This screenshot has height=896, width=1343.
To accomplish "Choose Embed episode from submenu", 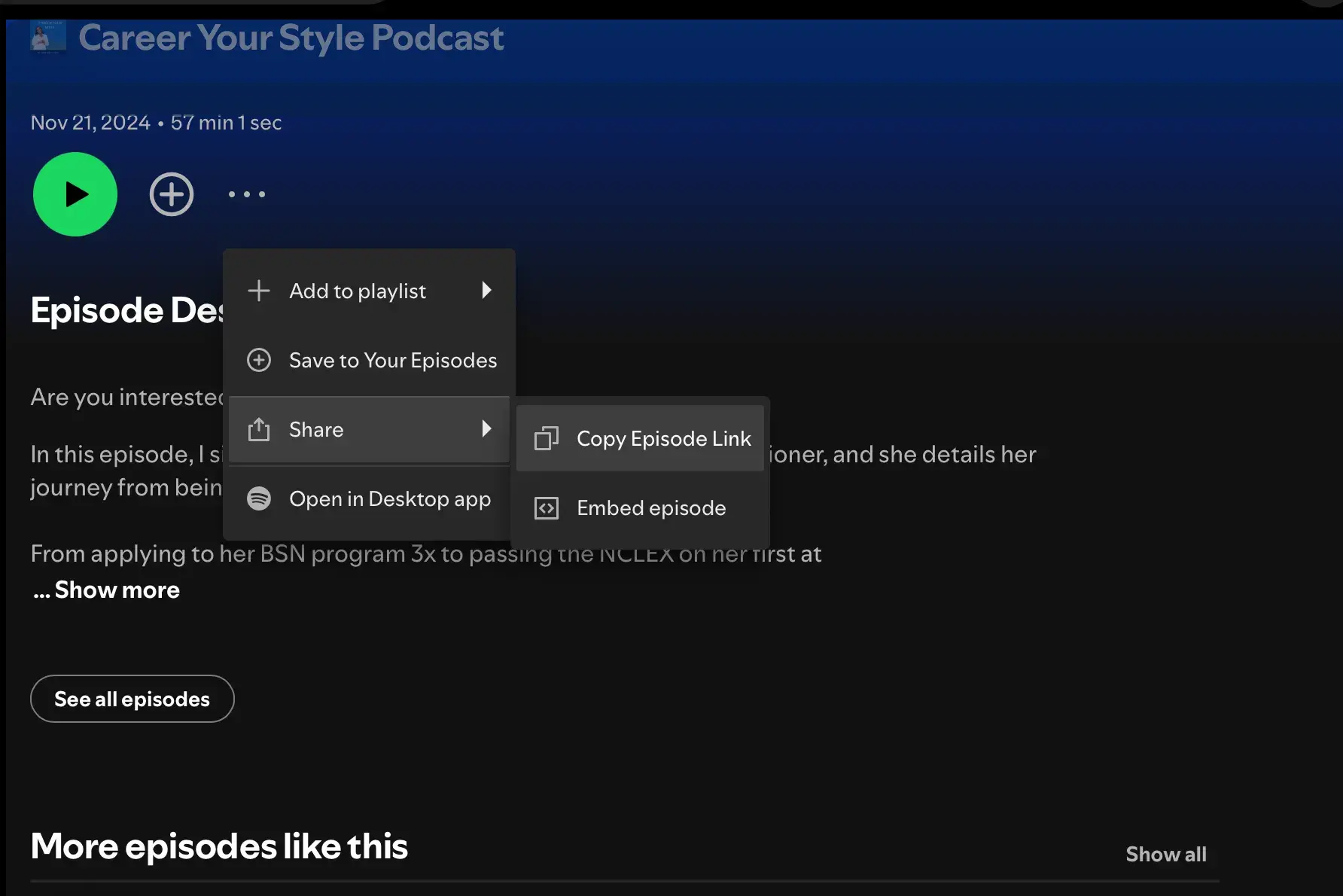I will click(651, 508).
